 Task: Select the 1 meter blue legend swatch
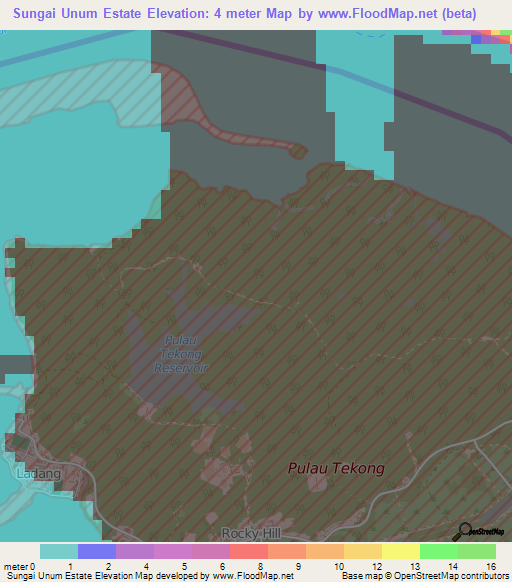(x=97, y=551)
